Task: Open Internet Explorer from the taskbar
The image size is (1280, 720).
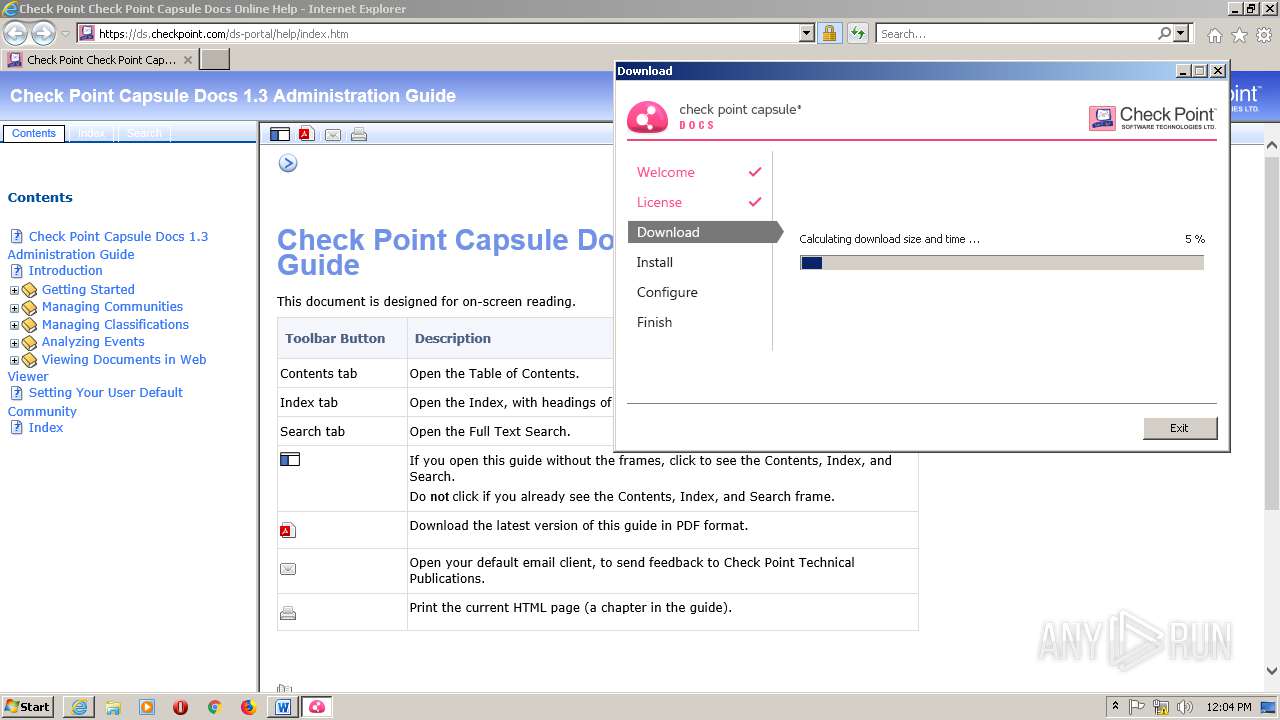Action: 79,707
